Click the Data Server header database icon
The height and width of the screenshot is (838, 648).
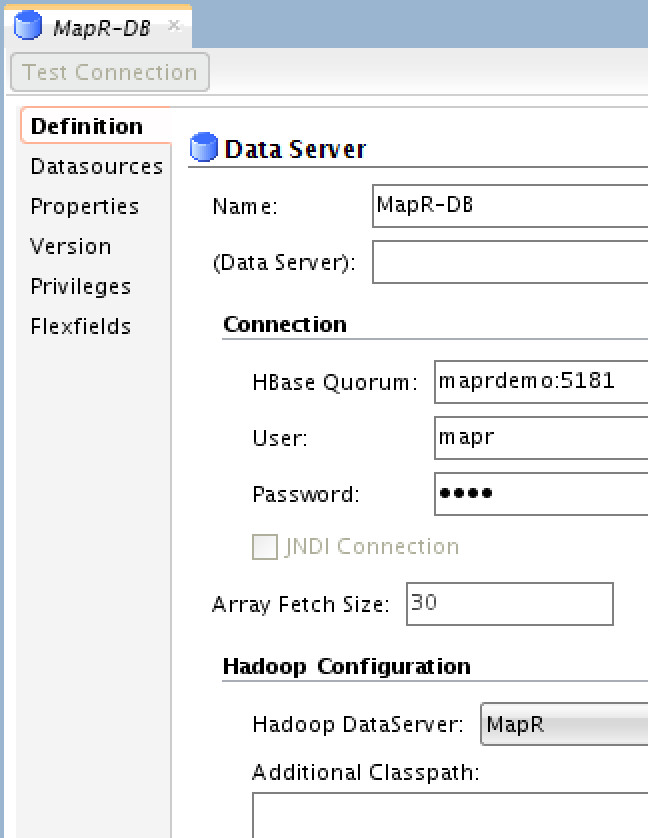[x=204, y=147]
